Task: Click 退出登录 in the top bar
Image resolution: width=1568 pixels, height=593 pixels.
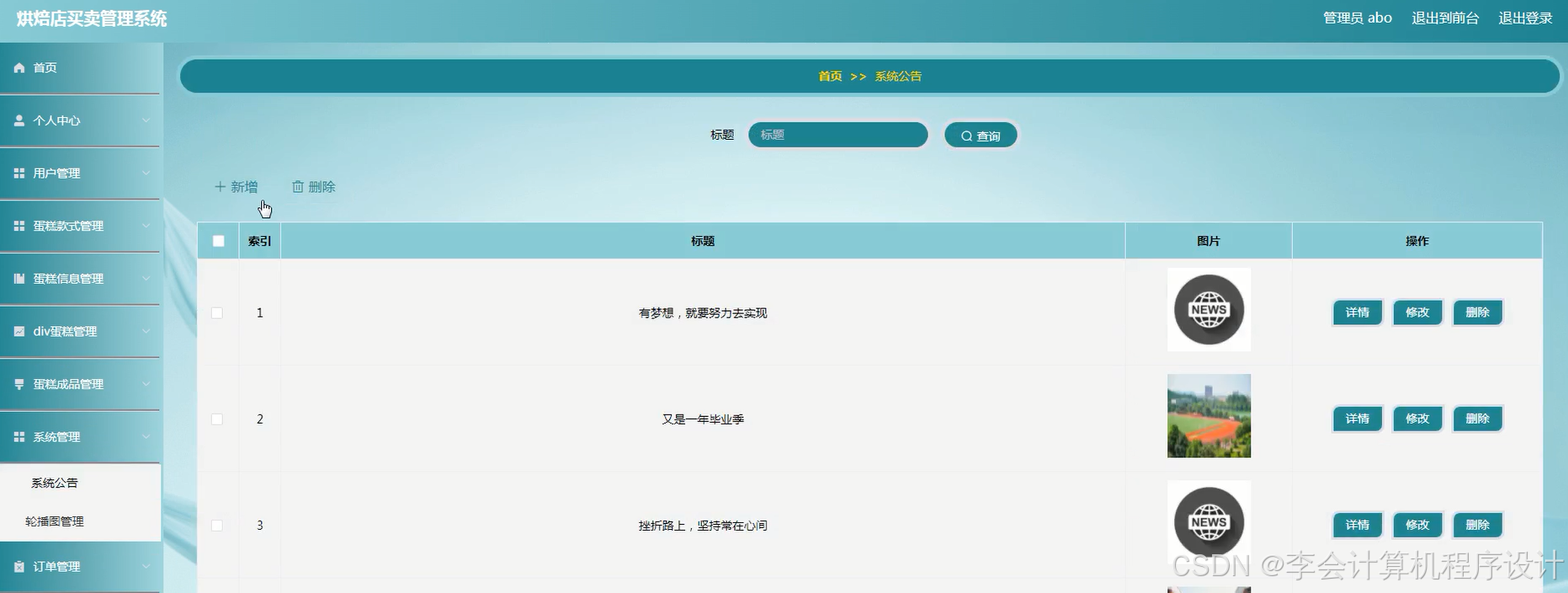Action: [1525, 18]
